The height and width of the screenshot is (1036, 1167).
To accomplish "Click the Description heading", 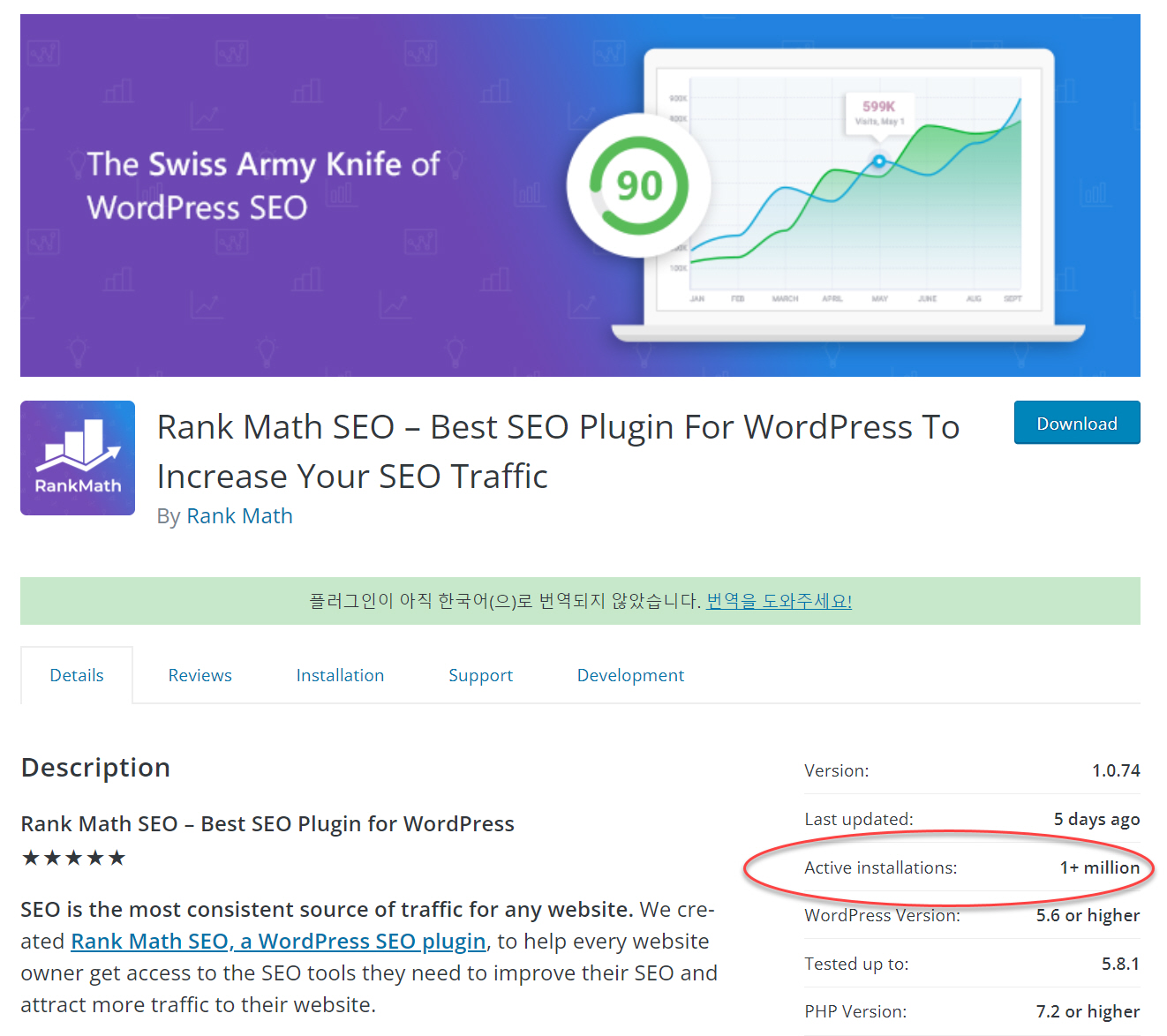I will (95, 768).
